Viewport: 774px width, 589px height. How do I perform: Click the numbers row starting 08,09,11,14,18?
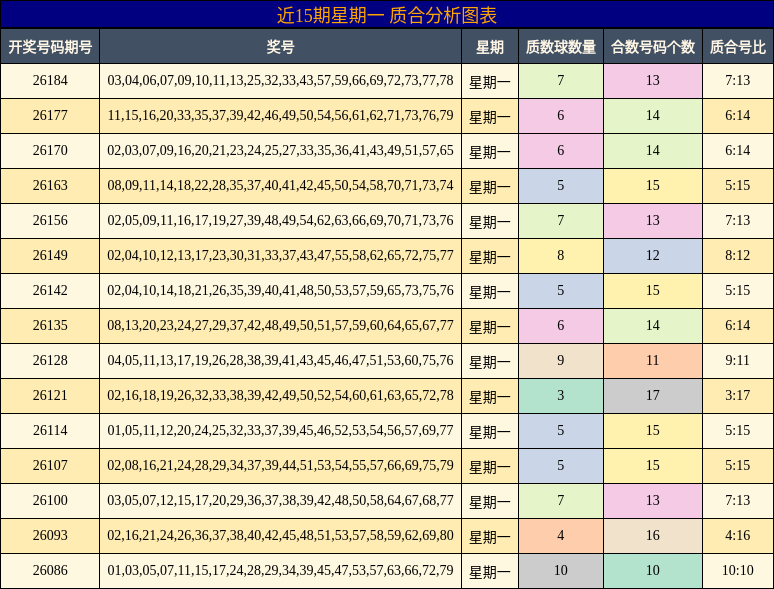coord(280,186)
